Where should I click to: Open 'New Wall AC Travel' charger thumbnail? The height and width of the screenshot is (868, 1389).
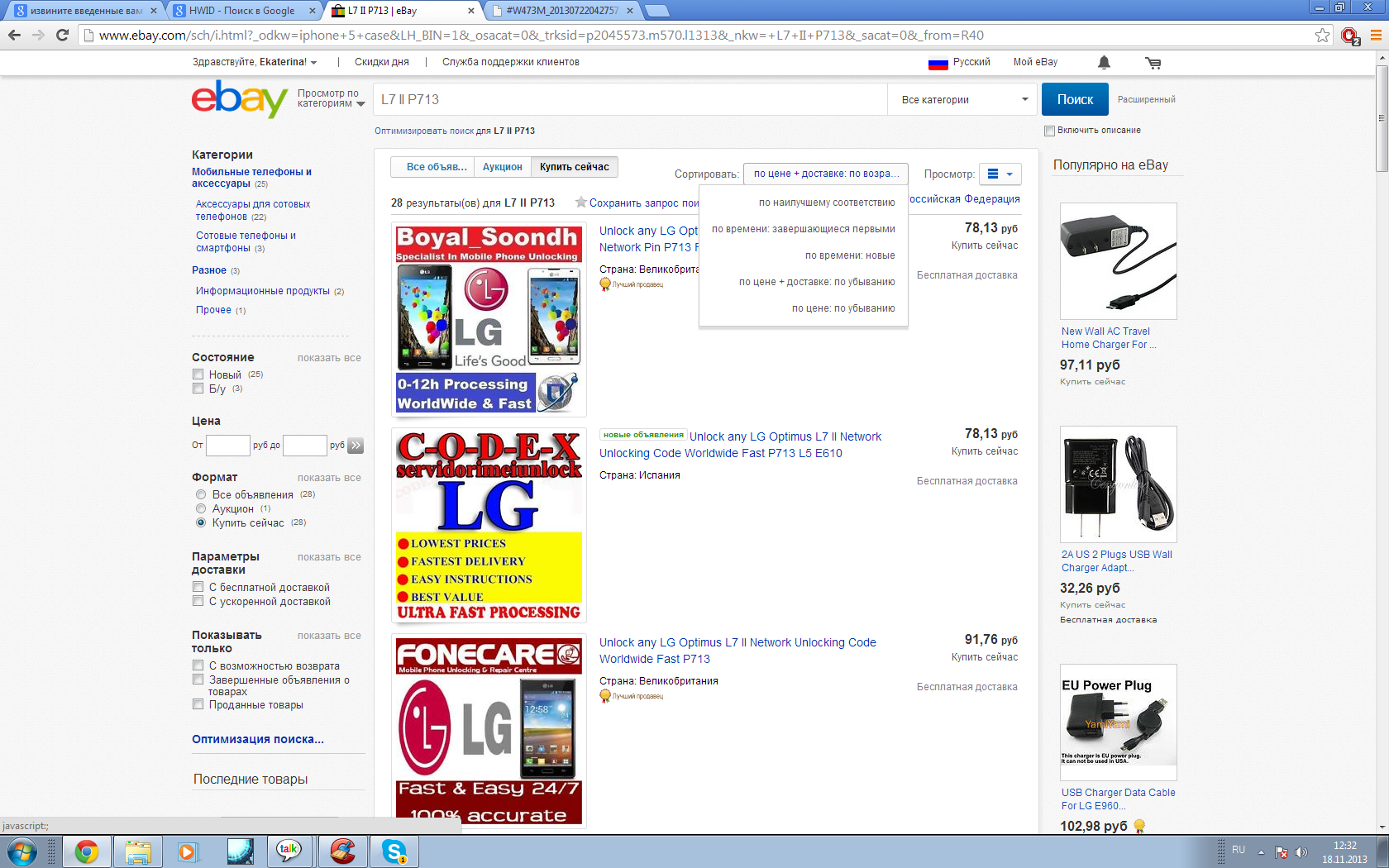click(x=1118, y=261)
